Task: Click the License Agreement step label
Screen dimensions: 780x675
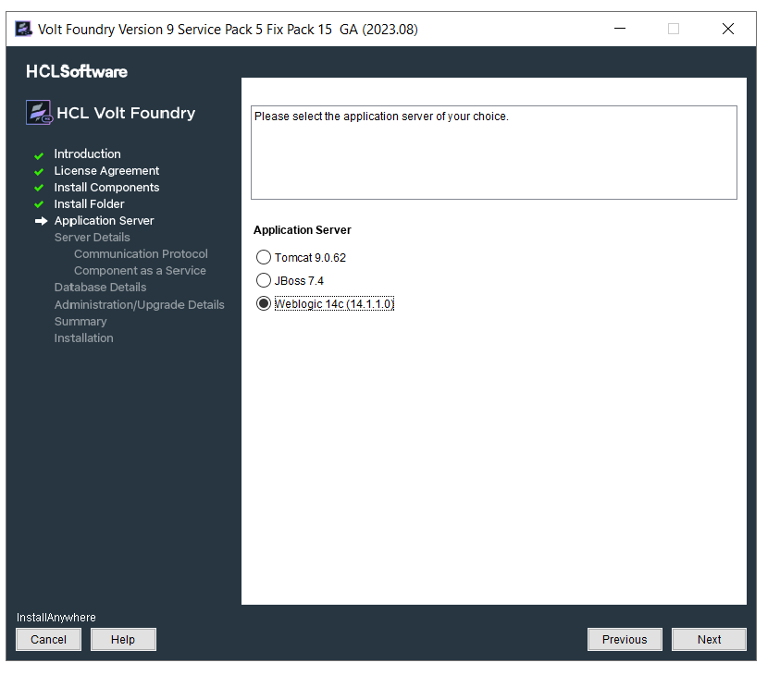Action: [106, 171]
